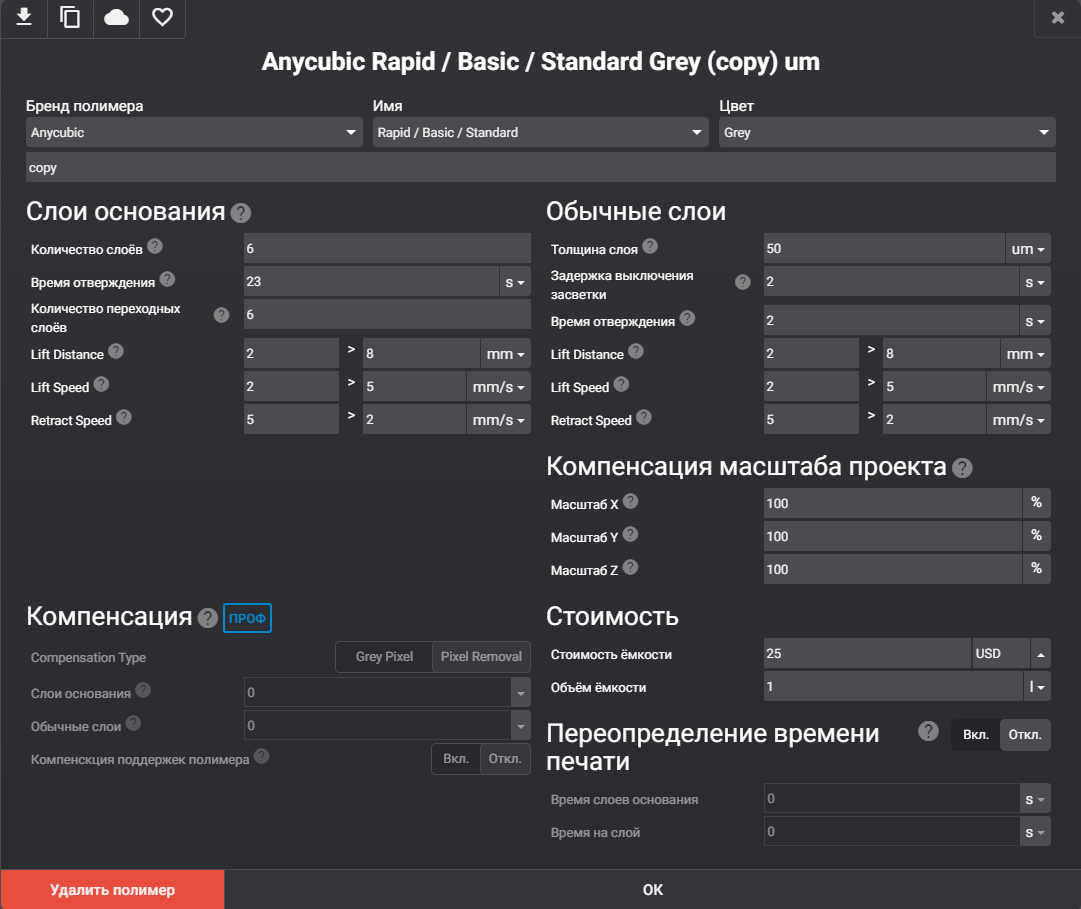Click help icon next to Толщина слоя
Screen dimensions: 1081x909
tap(650, 246)
